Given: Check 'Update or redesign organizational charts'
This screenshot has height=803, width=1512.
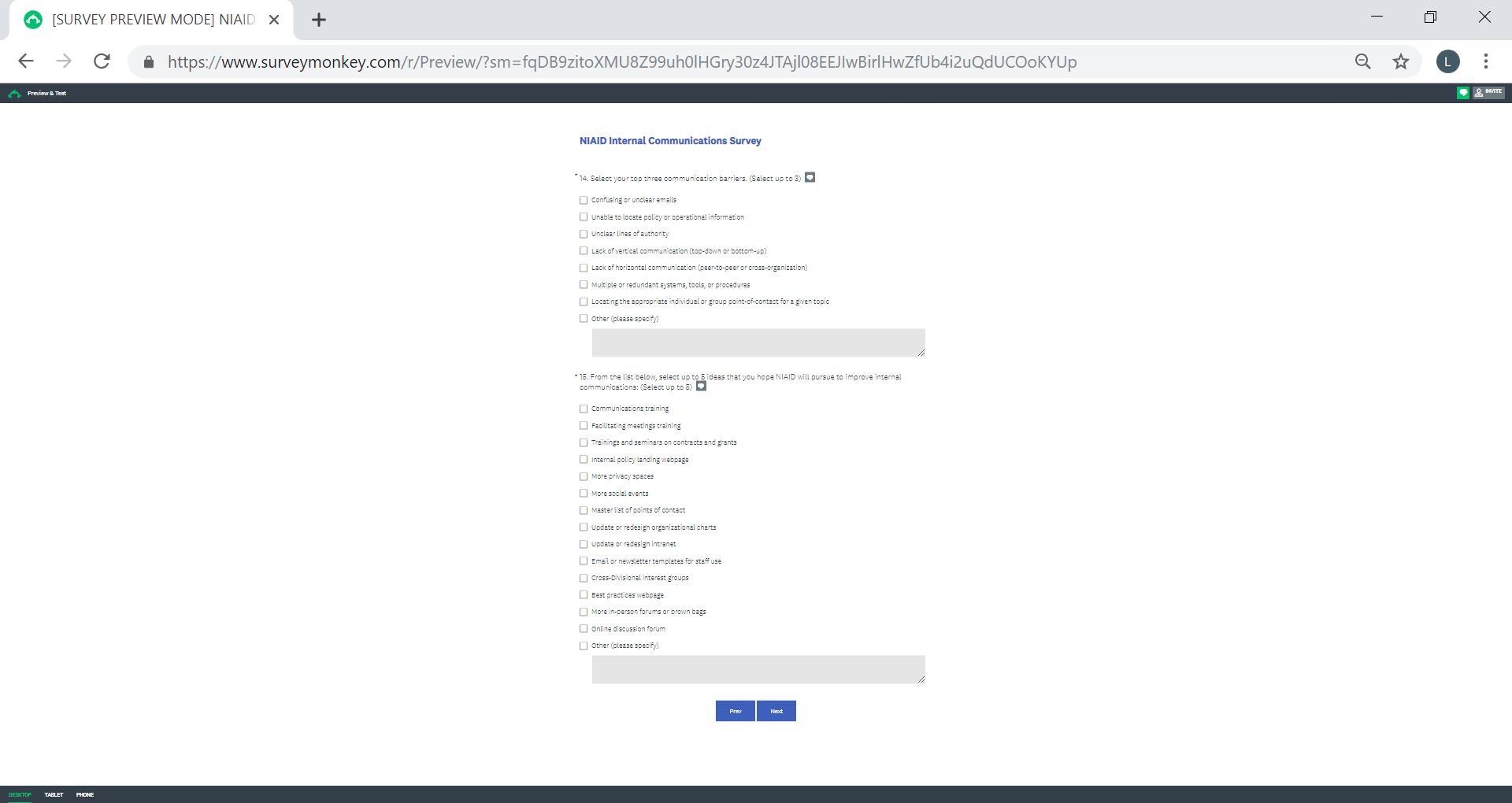Looking at the screenshot, I should (584, 527).
